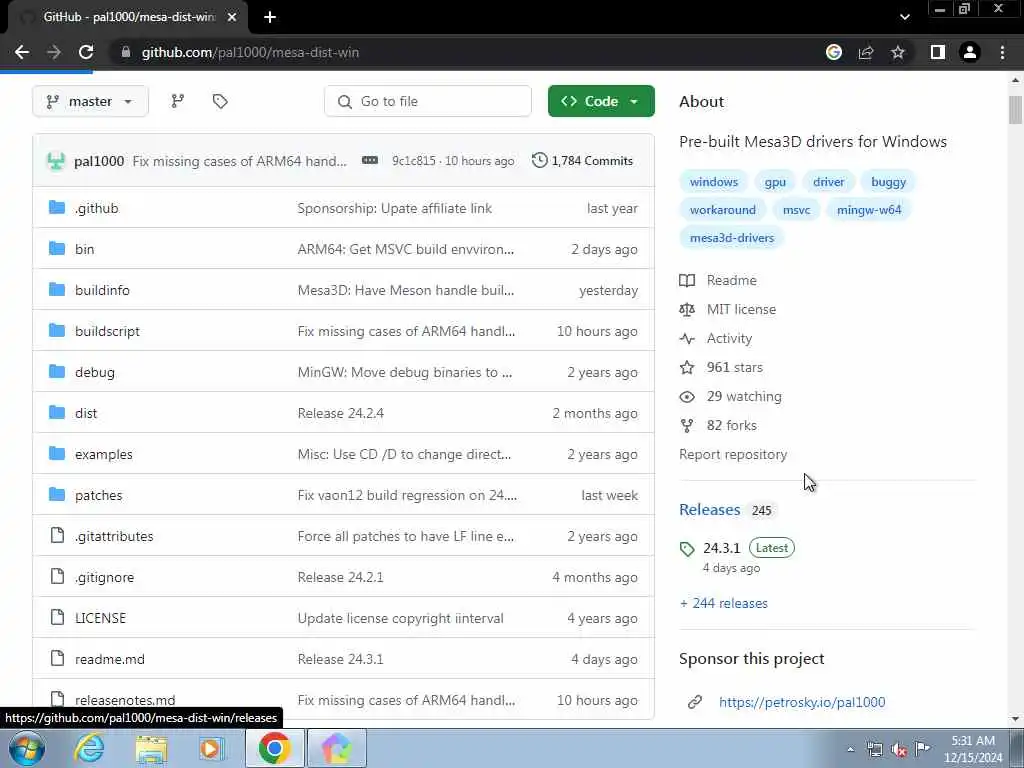
Task: Open the .gitattributes file
Action: point(114,536)
